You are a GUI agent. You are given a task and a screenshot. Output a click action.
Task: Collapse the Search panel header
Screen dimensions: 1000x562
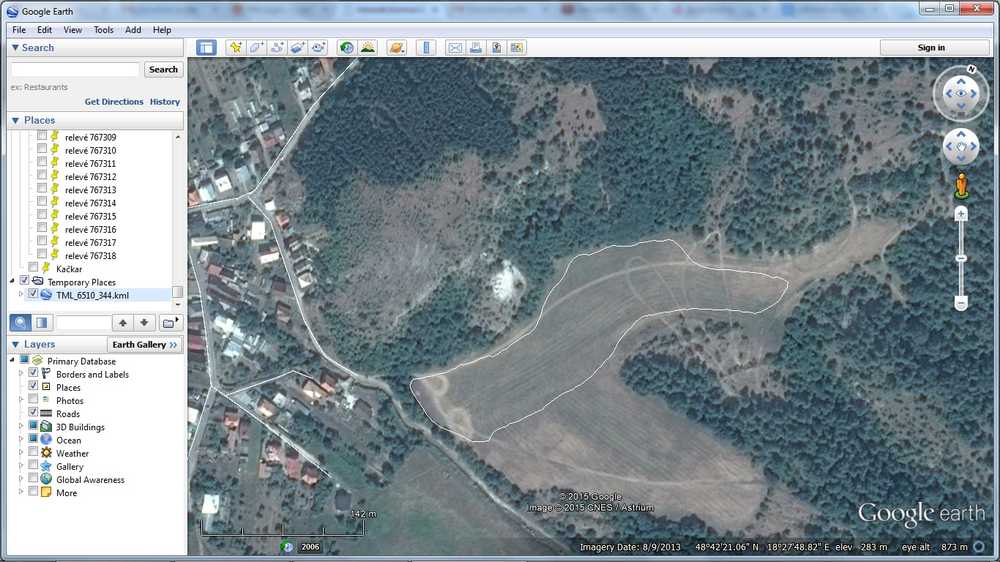point(15,47)
